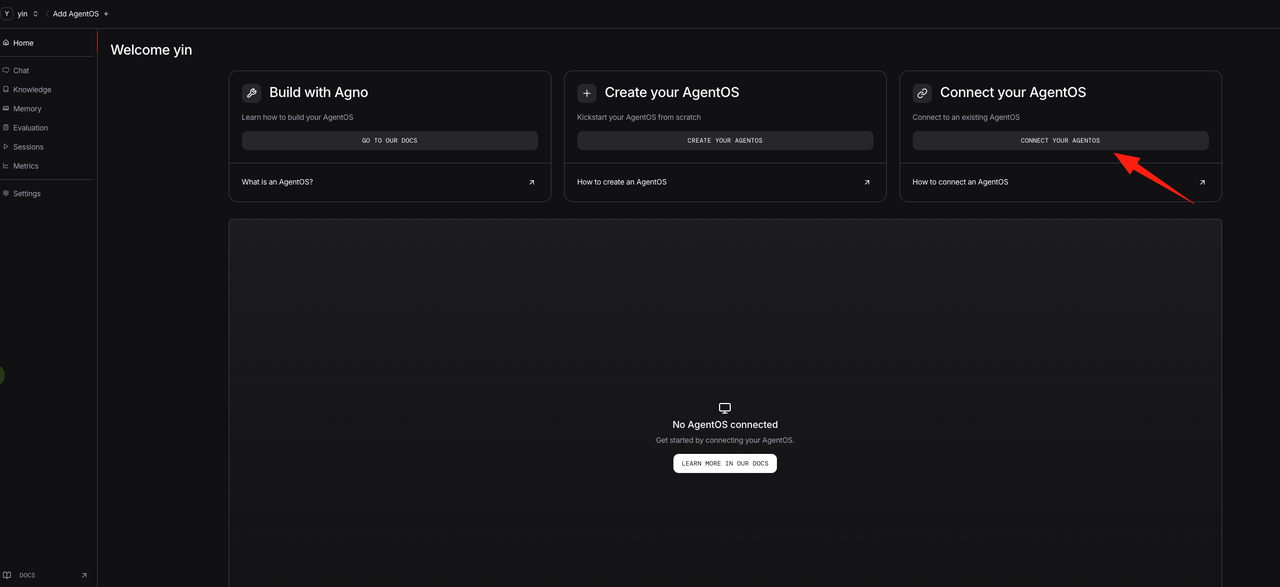Image resolution: width=1280 pixels, height=587 pixels.
Task: Click the plus icon on Create your AgentOS card
Action: (587, 93)
